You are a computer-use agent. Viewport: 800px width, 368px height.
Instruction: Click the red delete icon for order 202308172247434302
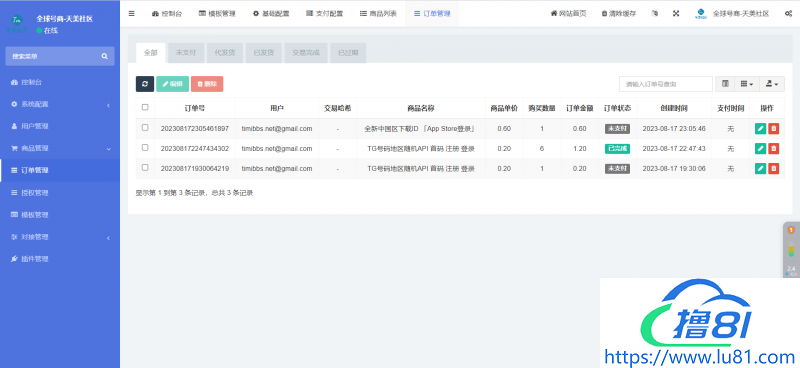click(773, 149)
